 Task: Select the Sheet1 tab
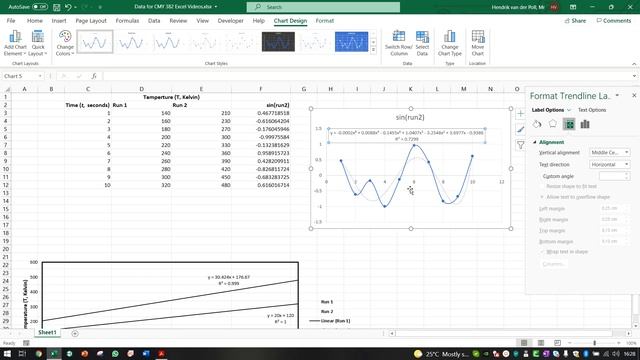tap(47, 333)
